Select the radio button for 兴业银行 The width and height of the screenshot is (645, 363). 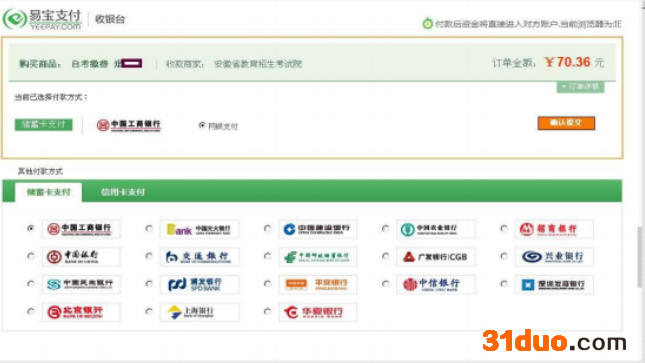[x=504, y=256]
